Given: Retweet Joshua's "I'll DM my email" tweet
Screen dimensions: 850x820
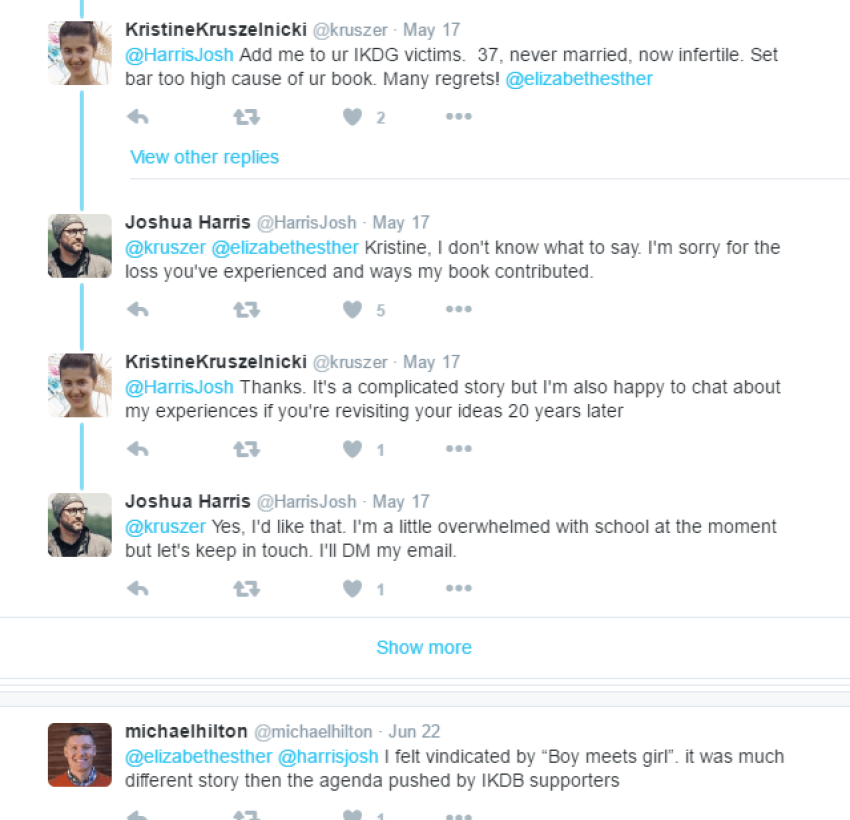Looking at the screenshot, I should [x=246, y=589].
